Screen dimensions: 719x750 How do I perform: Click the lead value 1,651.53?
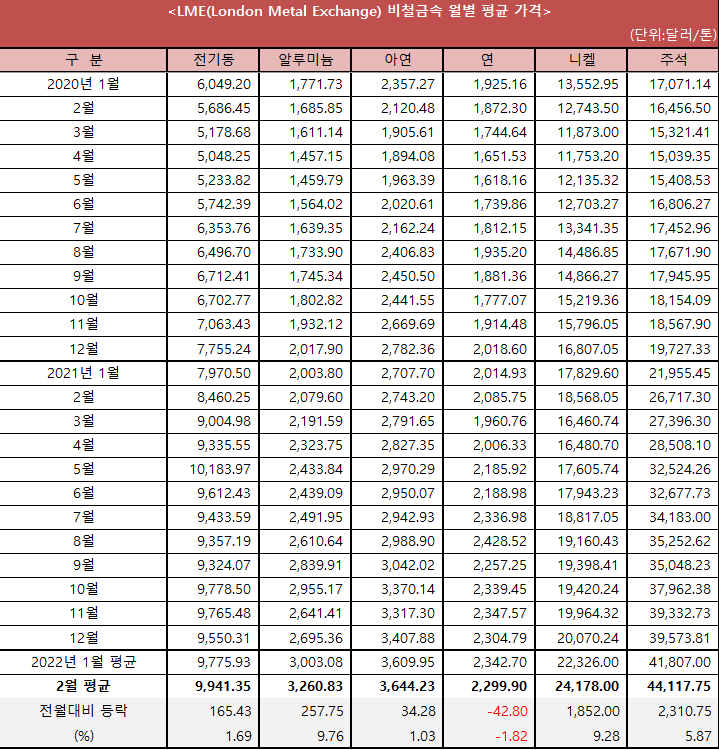[x=500, y=156]
